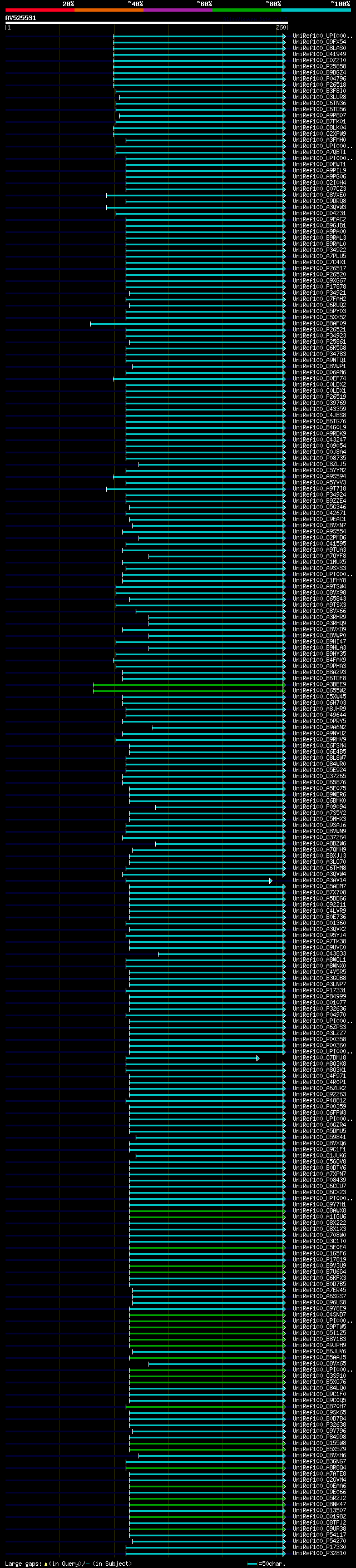Select hit label UniRef100_P49644

tap(319, 715)
